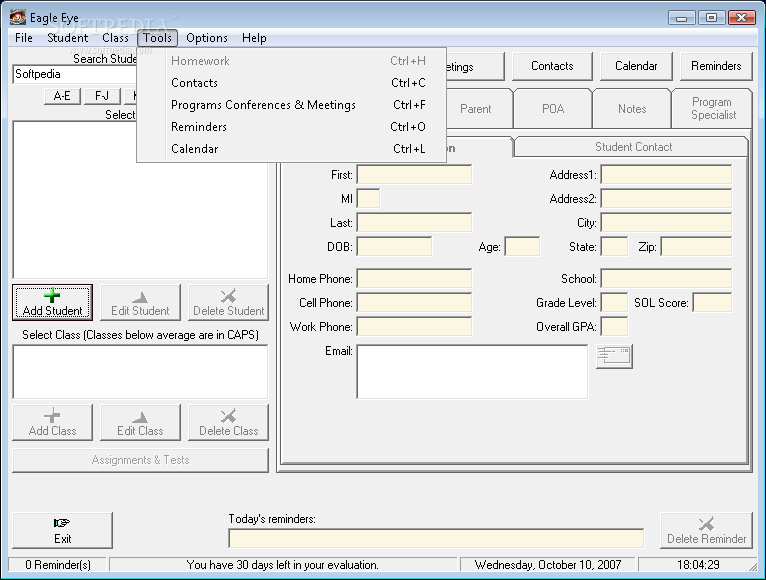Switch to the Program Specialist tab
766x580 pixels.
point(713,108)
